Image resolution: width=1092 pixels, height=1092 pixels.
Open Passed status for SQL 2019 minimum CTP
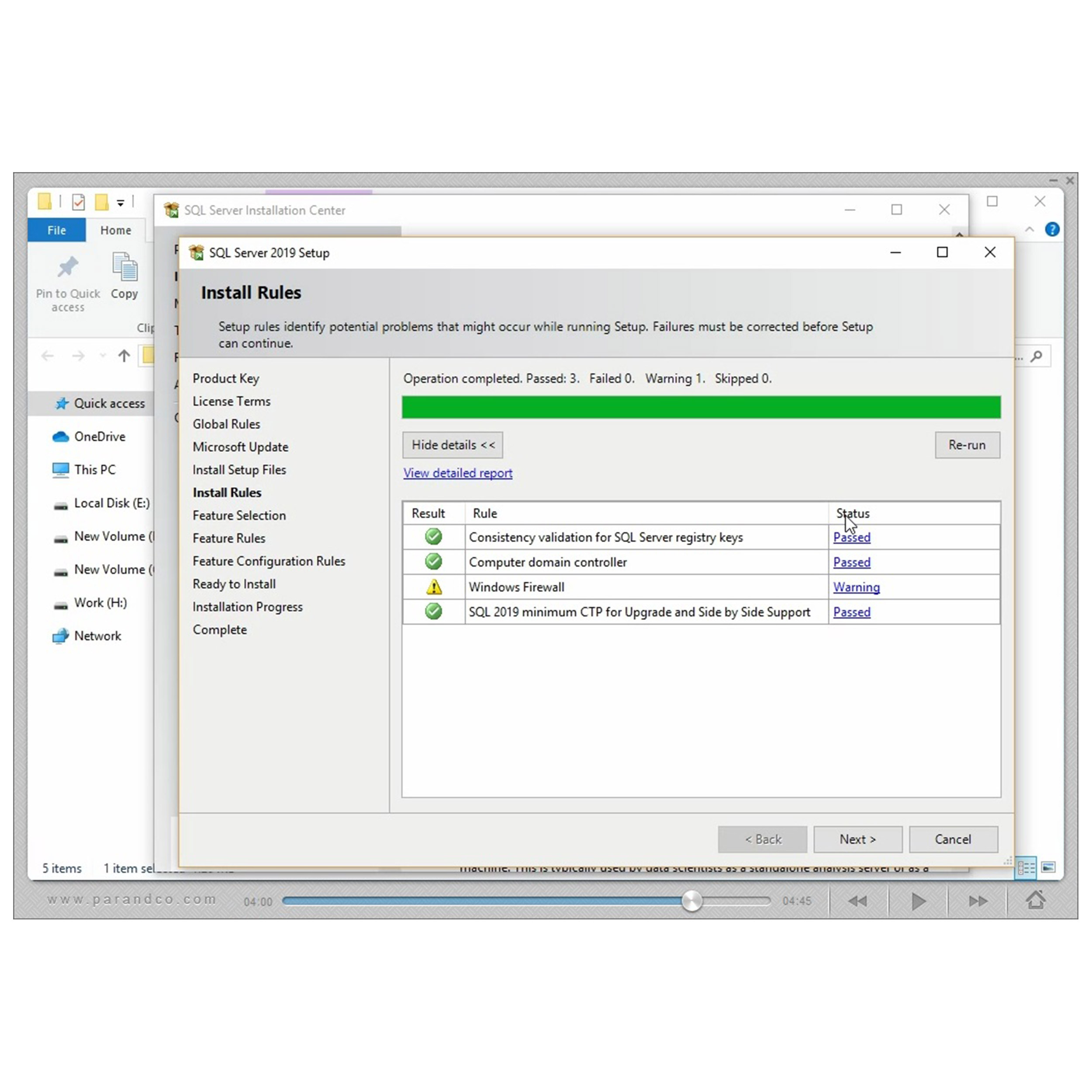[852, 612]
